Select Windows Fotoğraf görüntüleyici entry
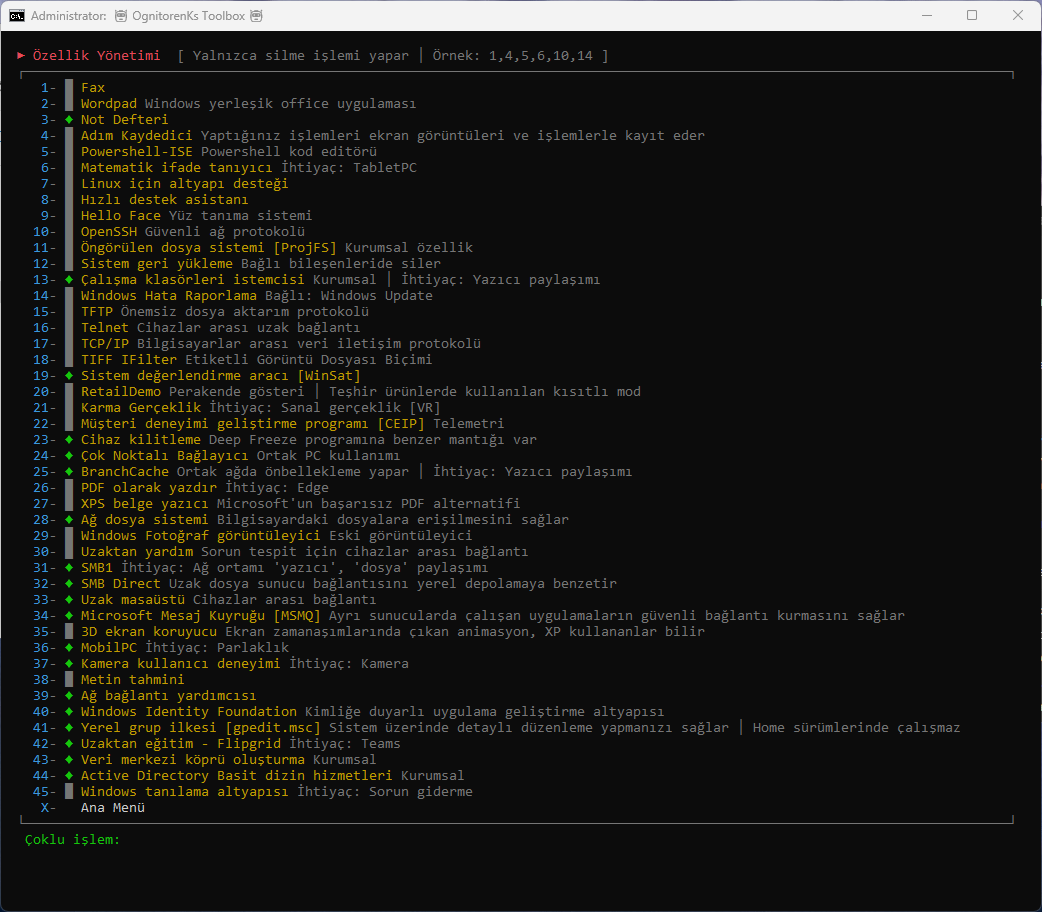Image resolution: width=1042 pixels, height=912 pixels. (201, 536)
